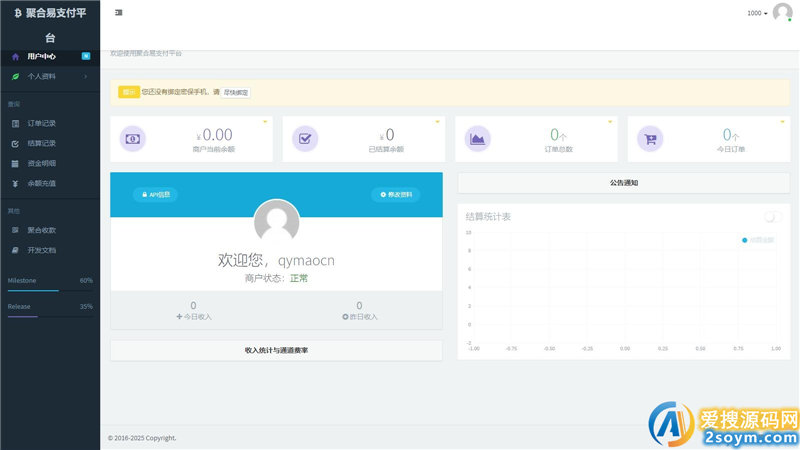Image resolution: width=800 pixels, height=450 pixels.
Task: Open the 1000 user dropdown
Action: [757, 13]
